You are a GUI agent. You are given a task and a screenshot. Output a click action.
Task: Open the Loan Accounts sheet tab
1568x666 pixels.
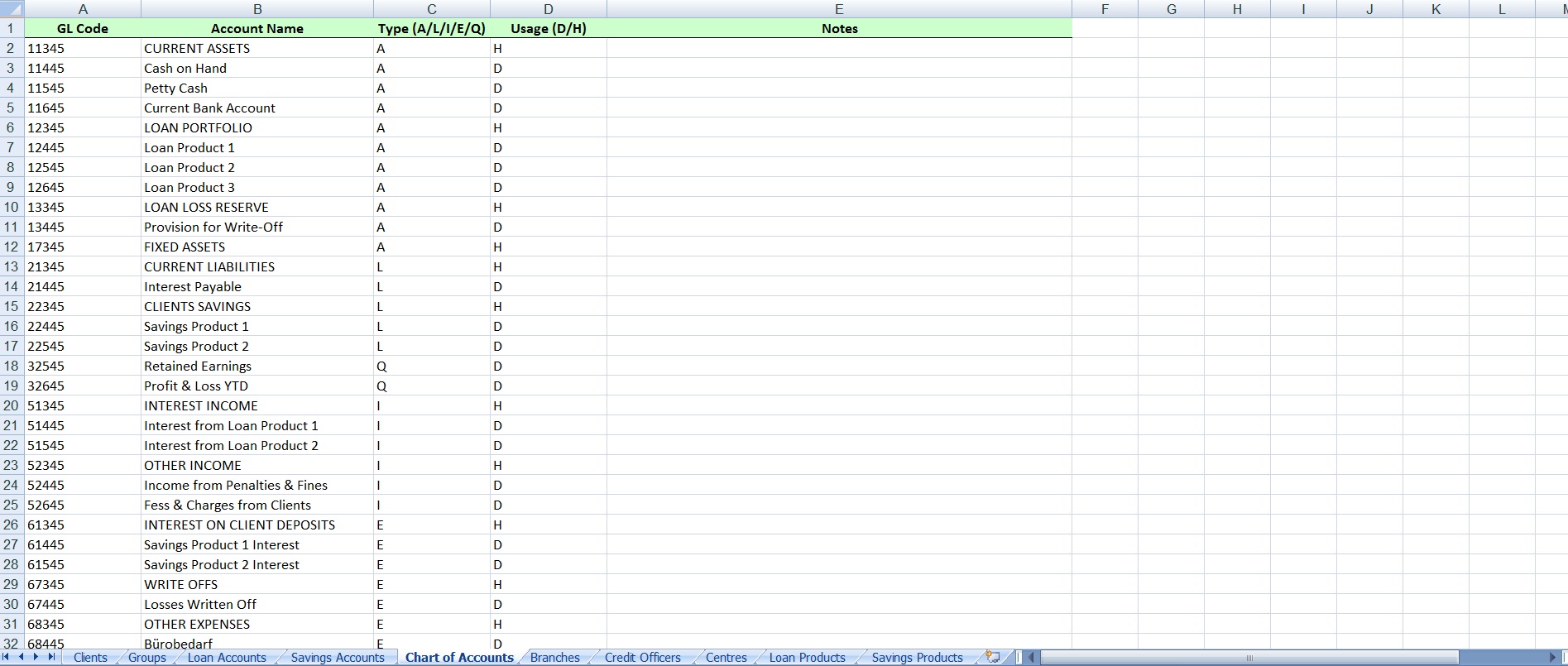[x=227, y=658]
